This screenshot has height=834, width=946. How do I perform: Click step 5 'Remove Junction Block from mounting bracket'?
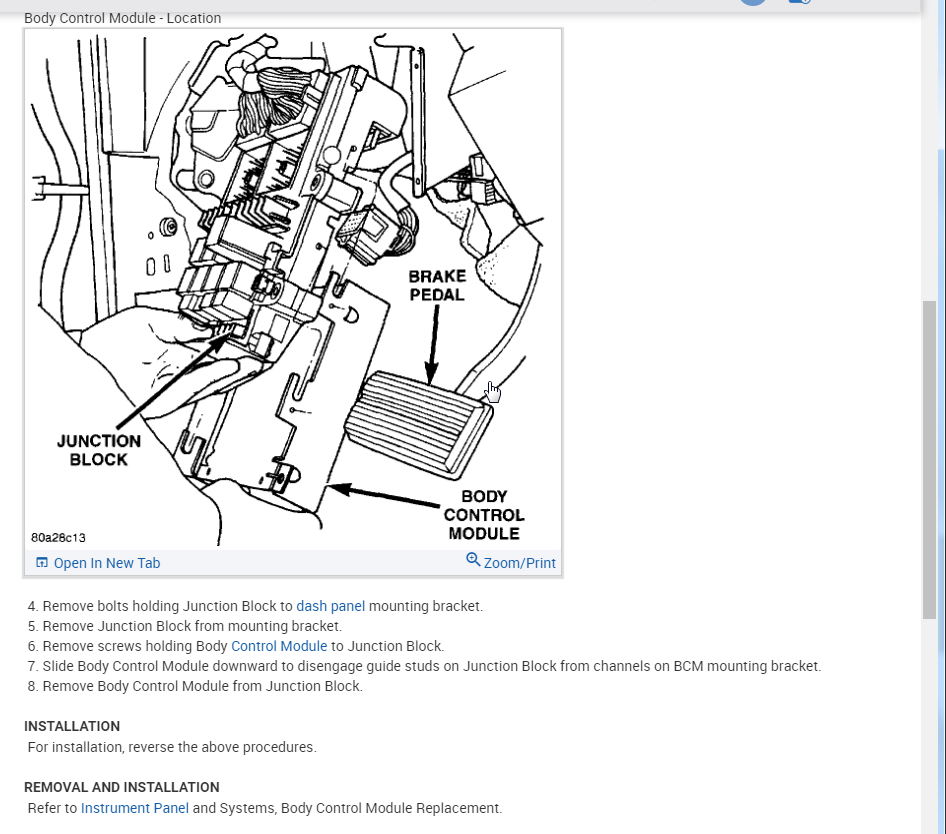click(x=185, y=626)
